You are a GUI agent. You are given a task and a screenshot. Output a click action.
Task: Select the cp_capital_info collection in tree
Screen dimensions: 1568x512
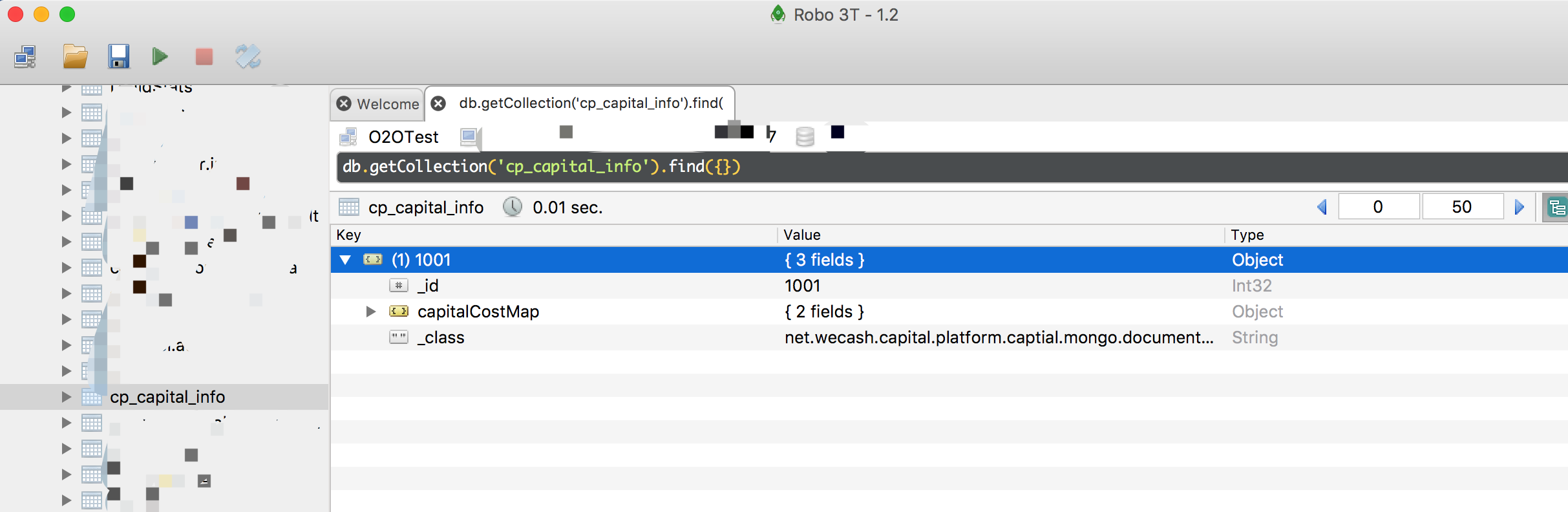click(x=167, y=397)
